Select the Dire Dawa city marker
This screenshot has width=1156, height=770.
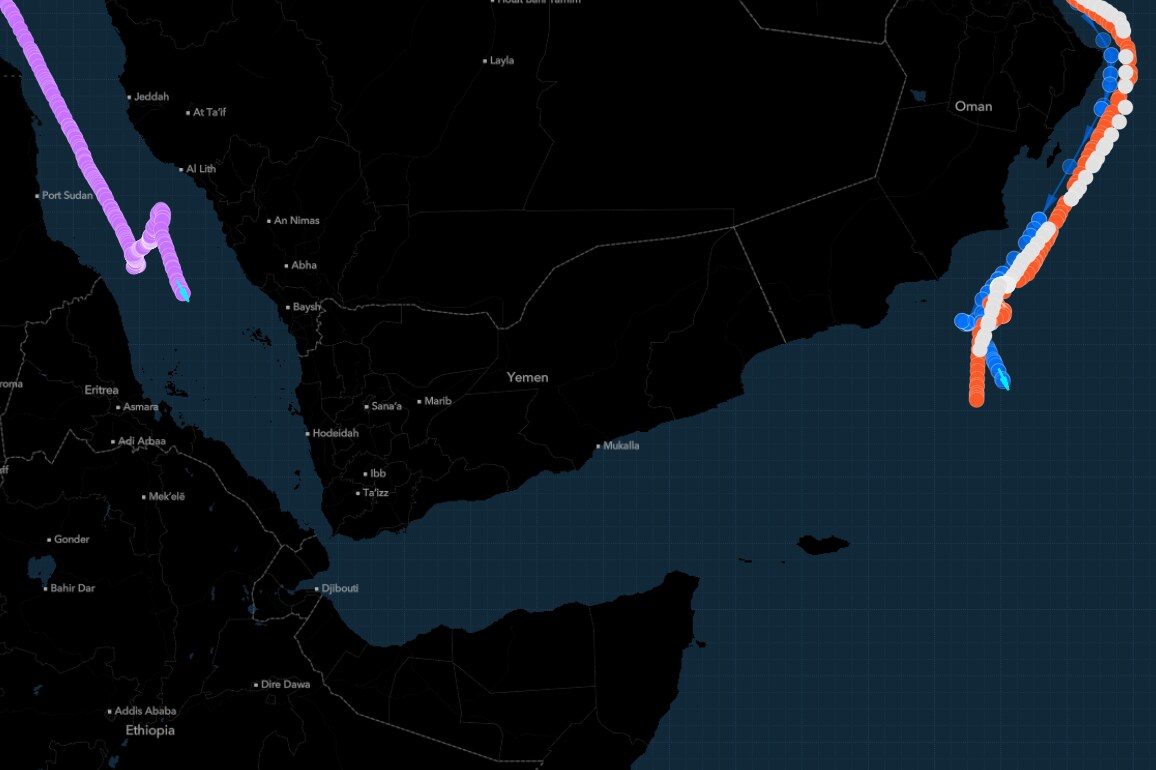click(257, 685)
